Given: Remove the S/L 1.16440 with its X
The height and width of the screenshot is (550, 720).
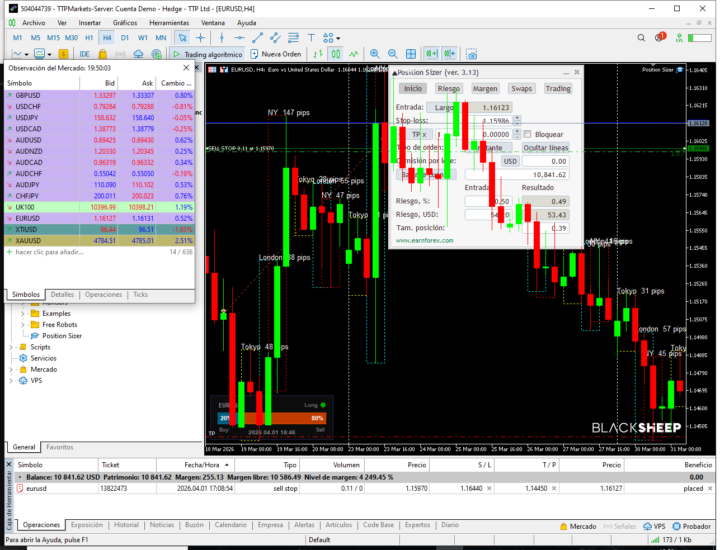Looking at the screenshot, I should point(489,488).
